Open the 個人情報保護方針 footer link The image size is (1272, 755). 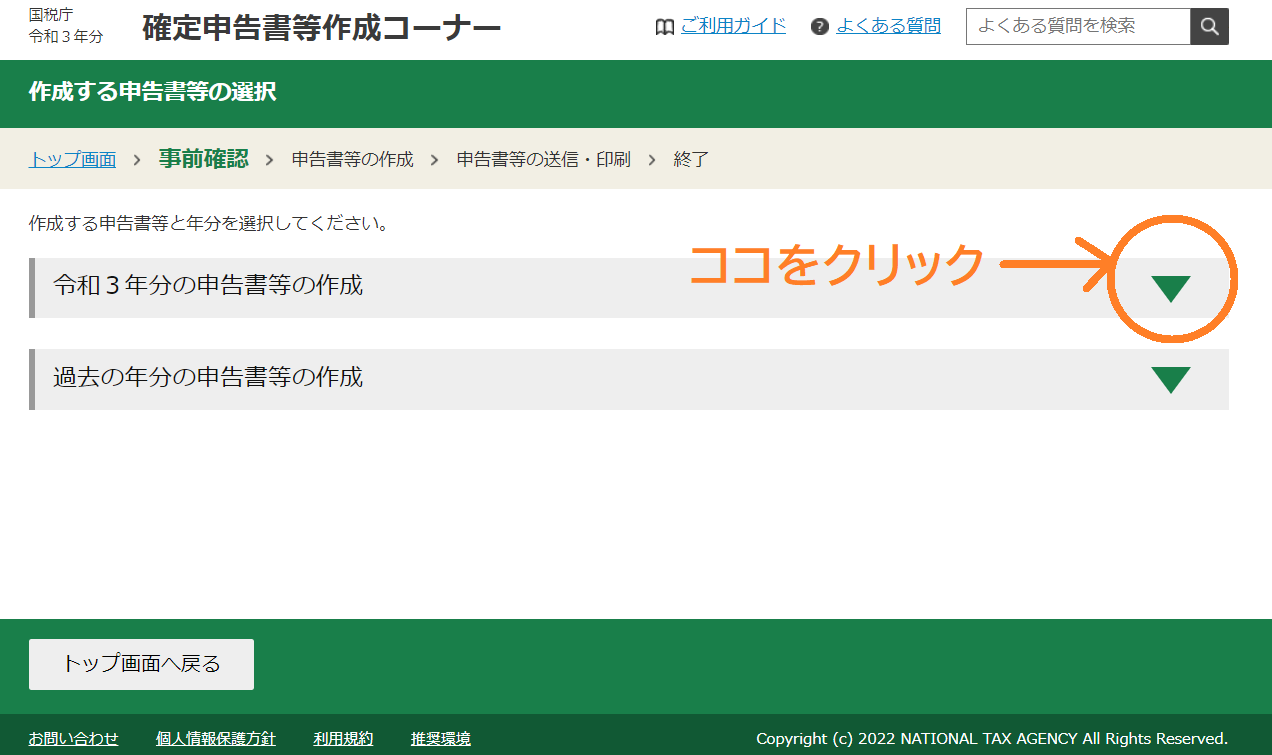pyautogui.click(x=215, y=739)
